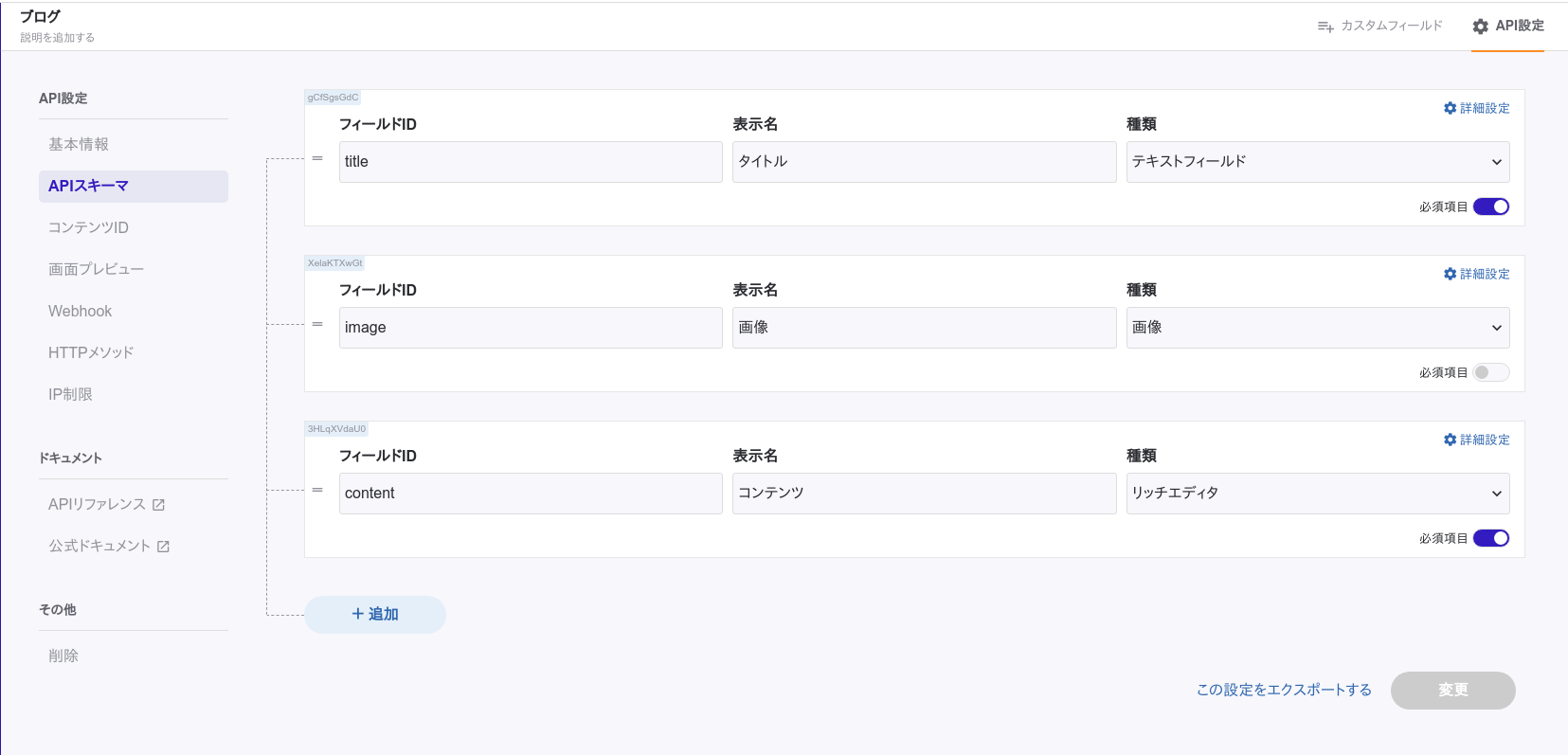Click the drag handle for image field
Image resolution: width=1568 pixels, height=755 pixels.
[x=317, y=324]
